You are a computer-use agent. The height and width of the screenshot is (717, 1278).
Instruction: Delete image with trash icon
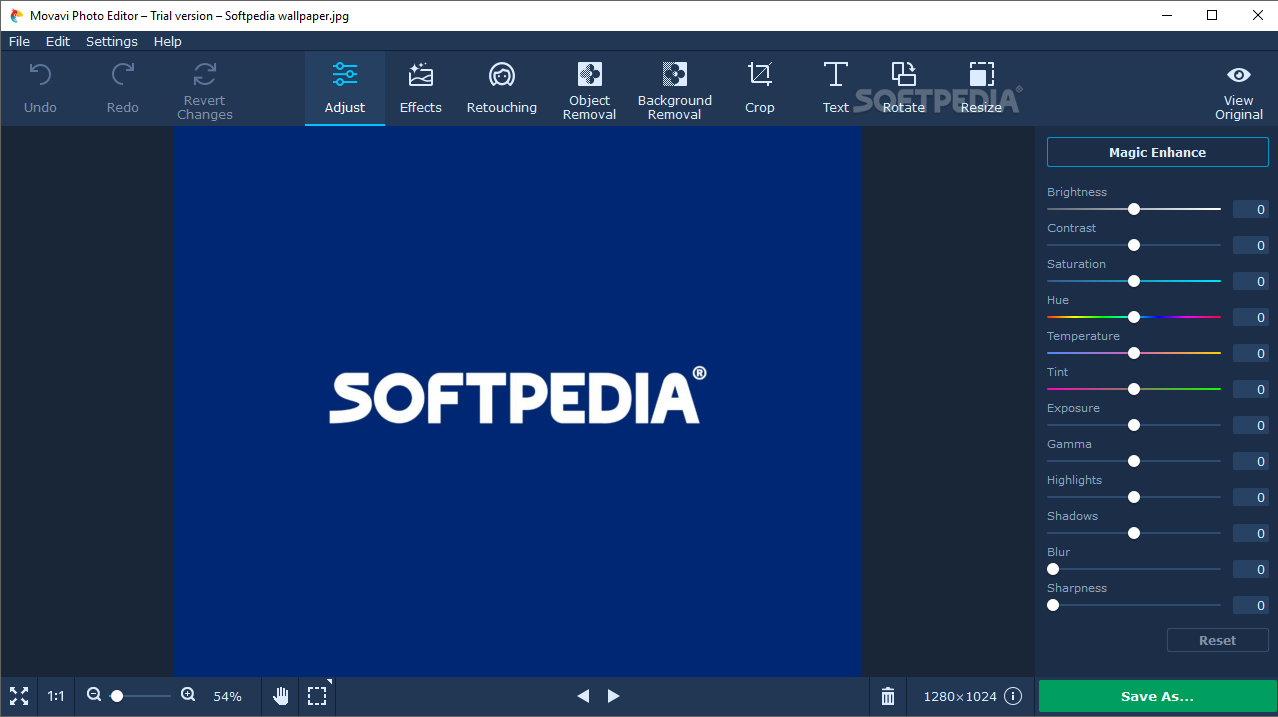click(888, 696)
